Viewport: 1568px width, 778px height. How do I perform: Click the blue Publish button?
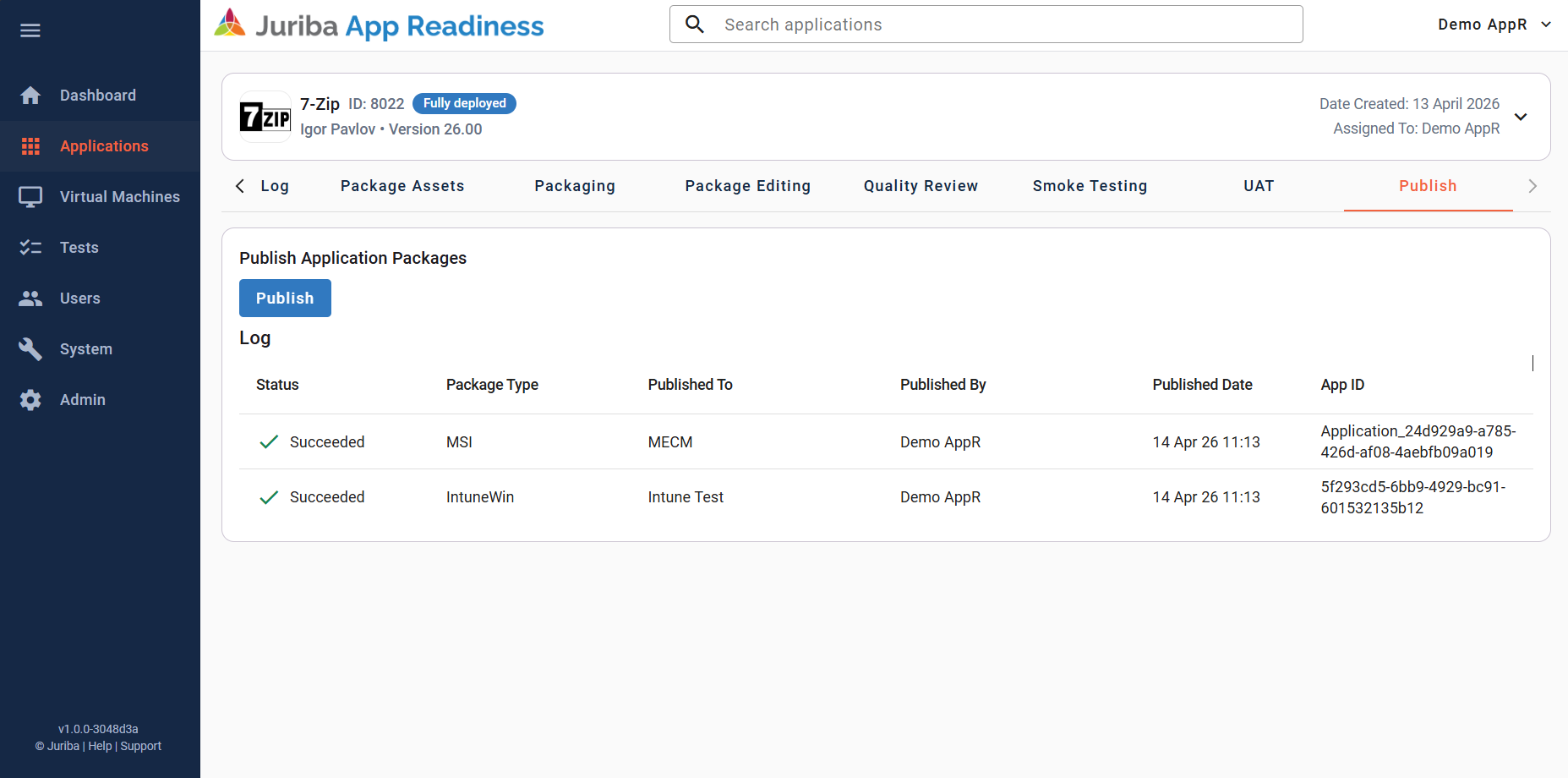point(285,299)
